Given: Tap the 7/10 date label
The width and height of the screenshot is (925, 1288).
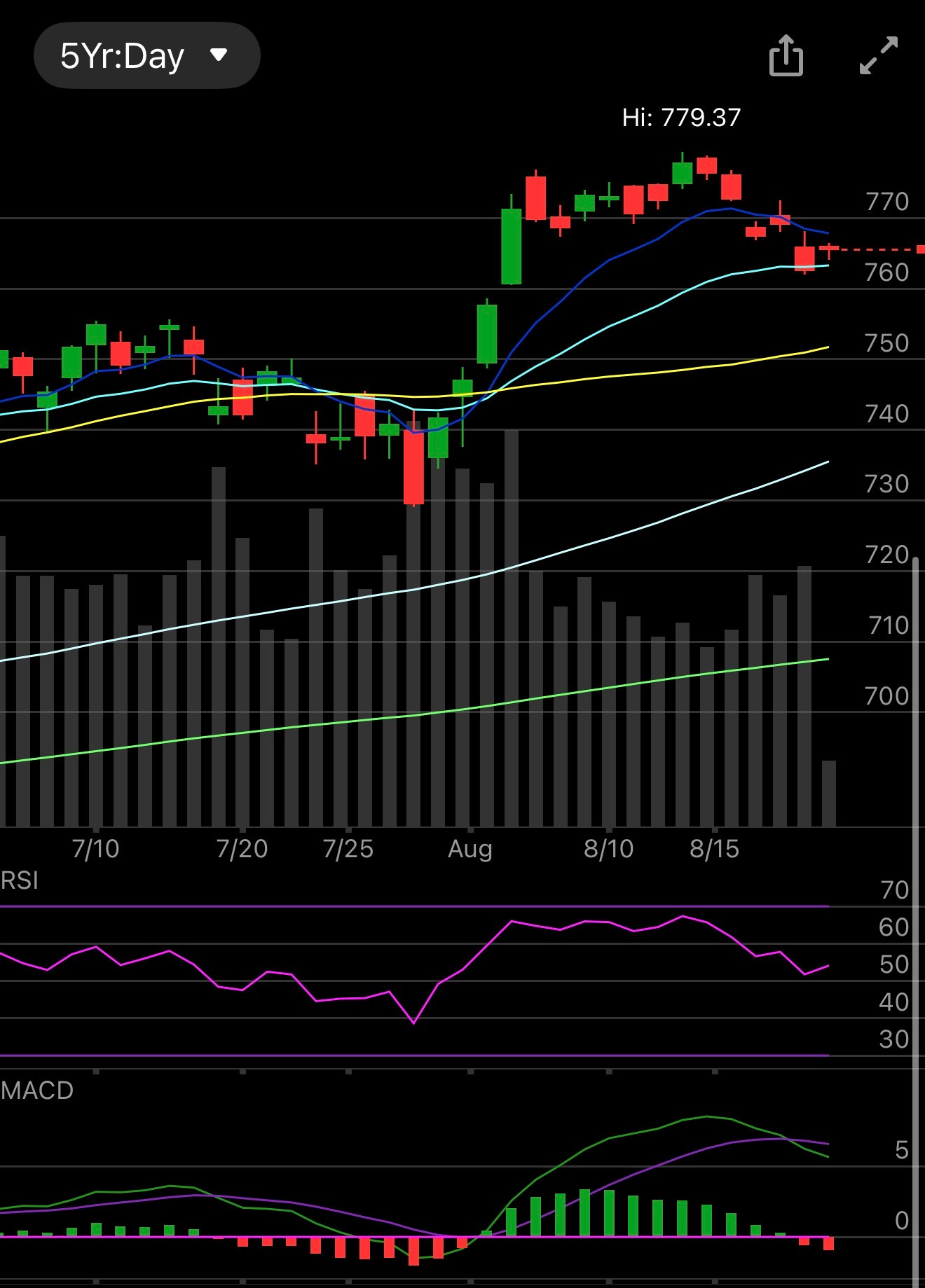Looking at the screenshot, I should coord(96,849).
